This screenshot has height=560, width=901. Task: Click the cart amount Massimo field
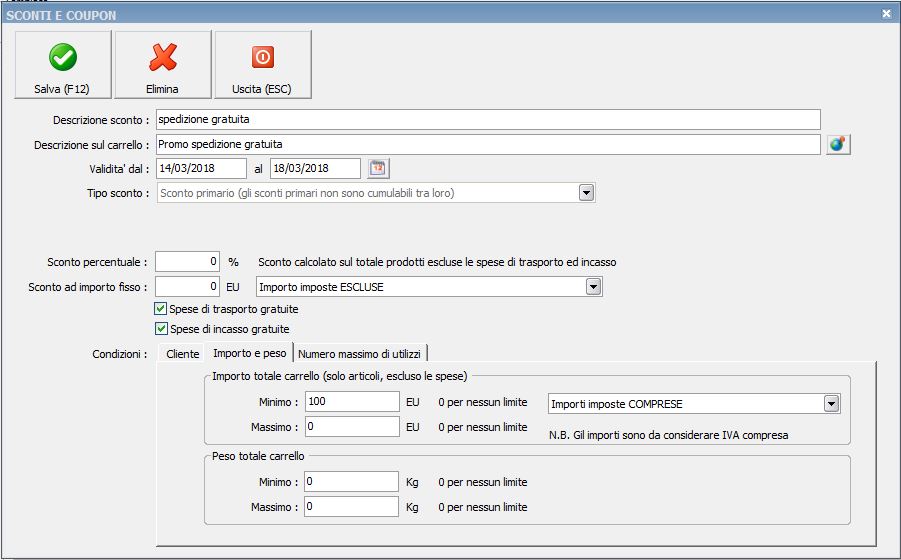click(352, 427)
